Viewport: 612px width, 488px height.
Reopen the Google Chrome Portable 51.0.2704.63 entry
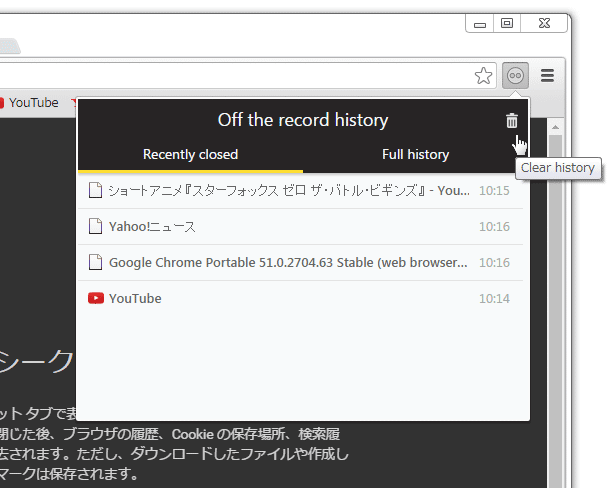[x=301, y=263]
